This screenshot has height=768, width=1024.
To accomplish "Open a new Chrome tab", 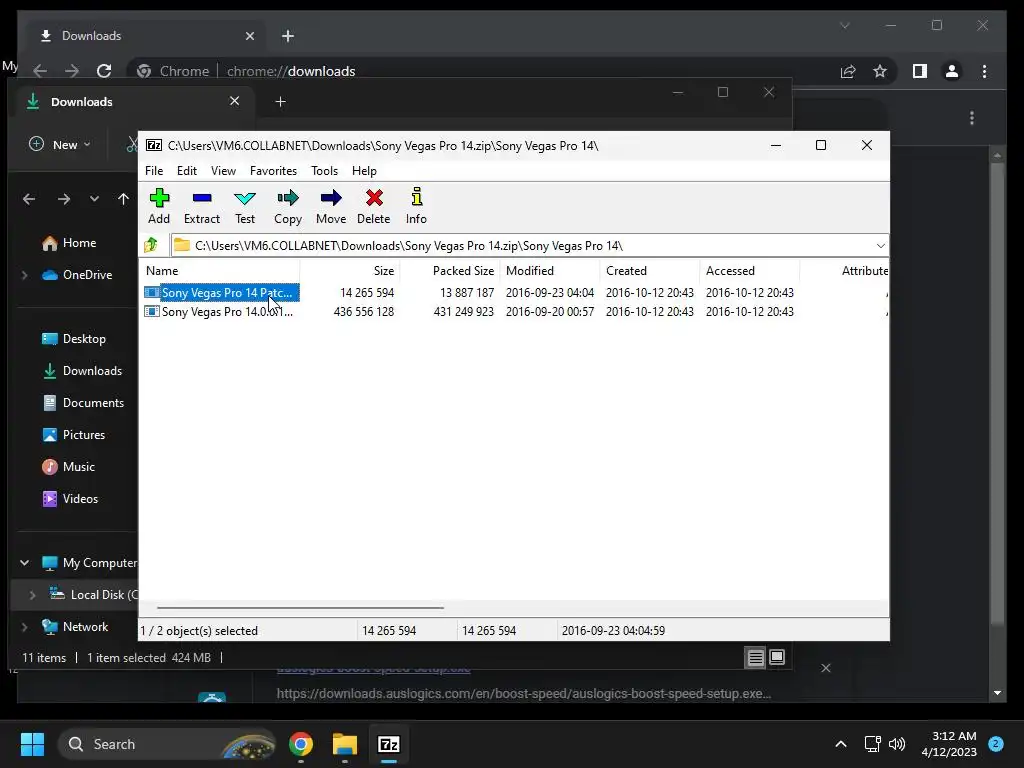I will [288, 36].
